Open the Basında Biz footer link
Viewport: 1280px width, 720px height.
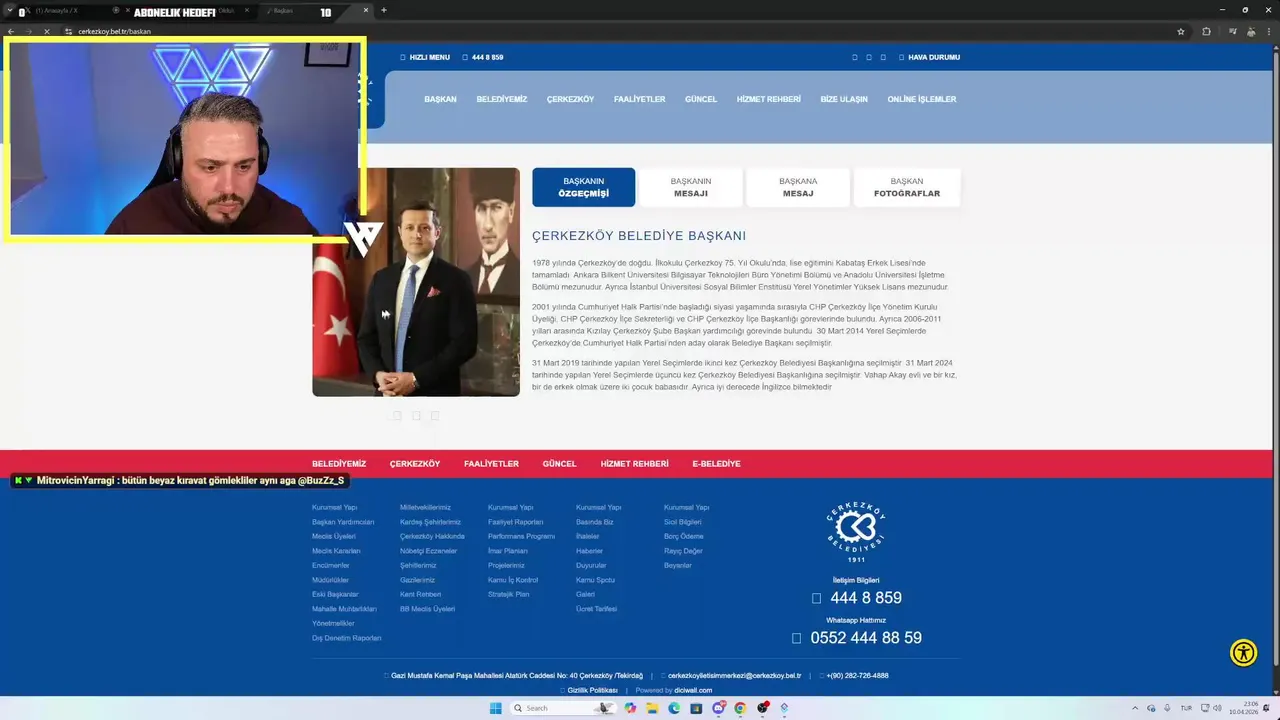(x=595, y=522)
